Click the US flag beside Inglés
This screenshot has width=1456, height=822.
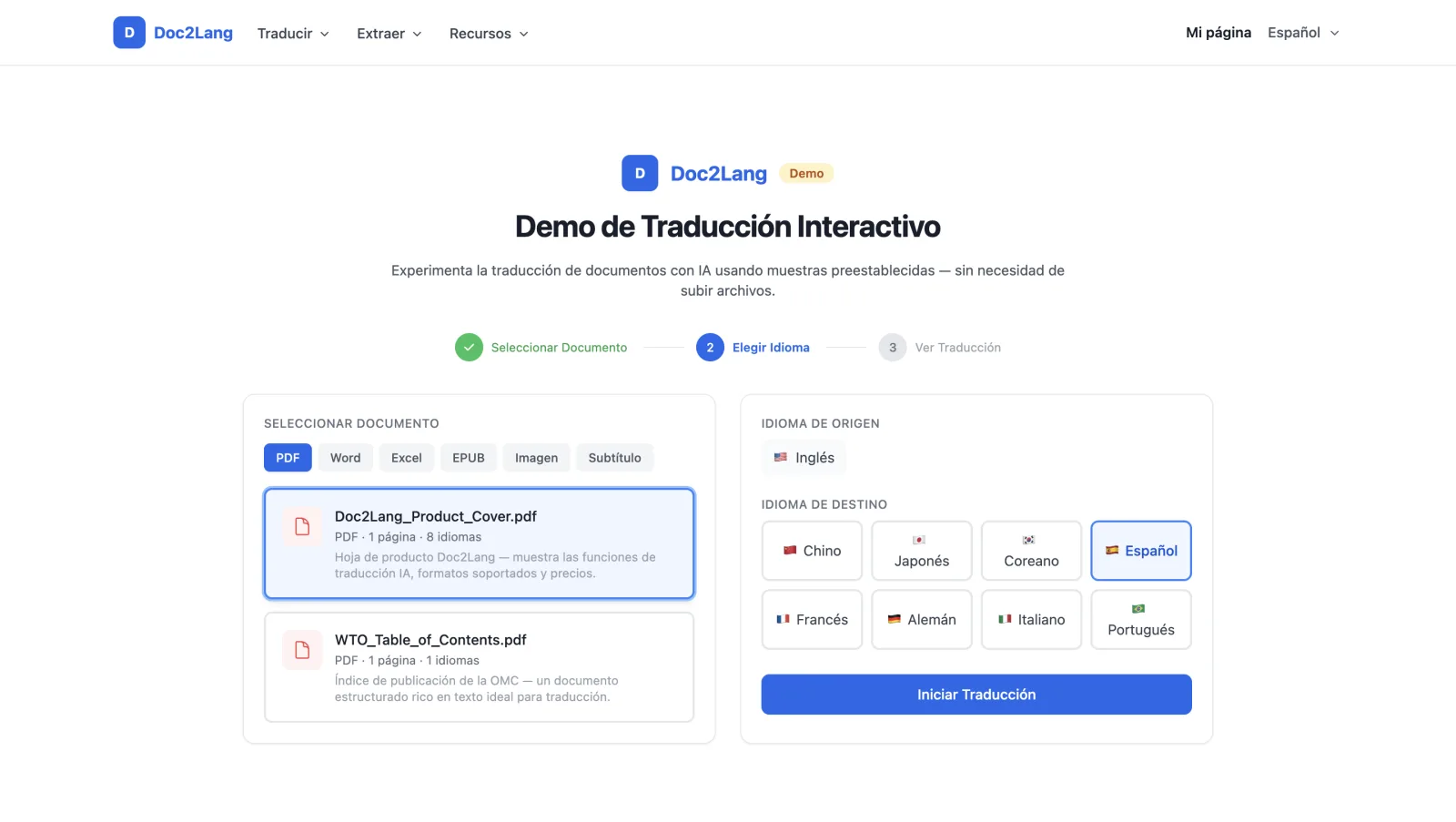tap(781, 457)
